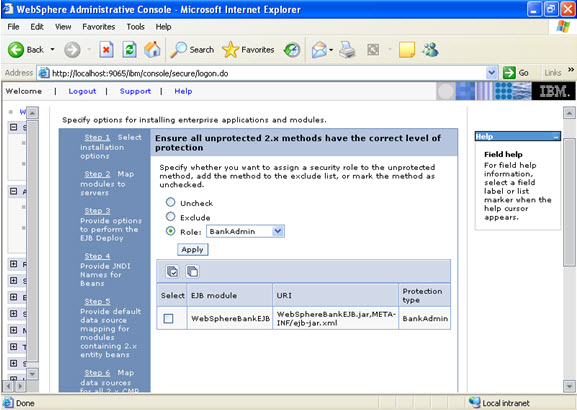Click the Links toolbar label
Image resolution: width=577 pixels, height=410 pixels.
tap(553, 73)
